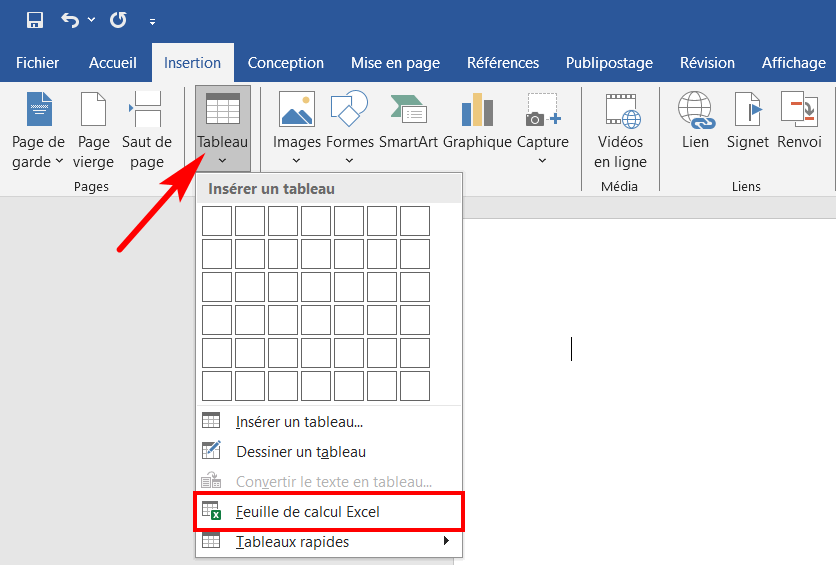Expand the Formes dropdown chevron

pyautogui.click(x=349, y=160)
